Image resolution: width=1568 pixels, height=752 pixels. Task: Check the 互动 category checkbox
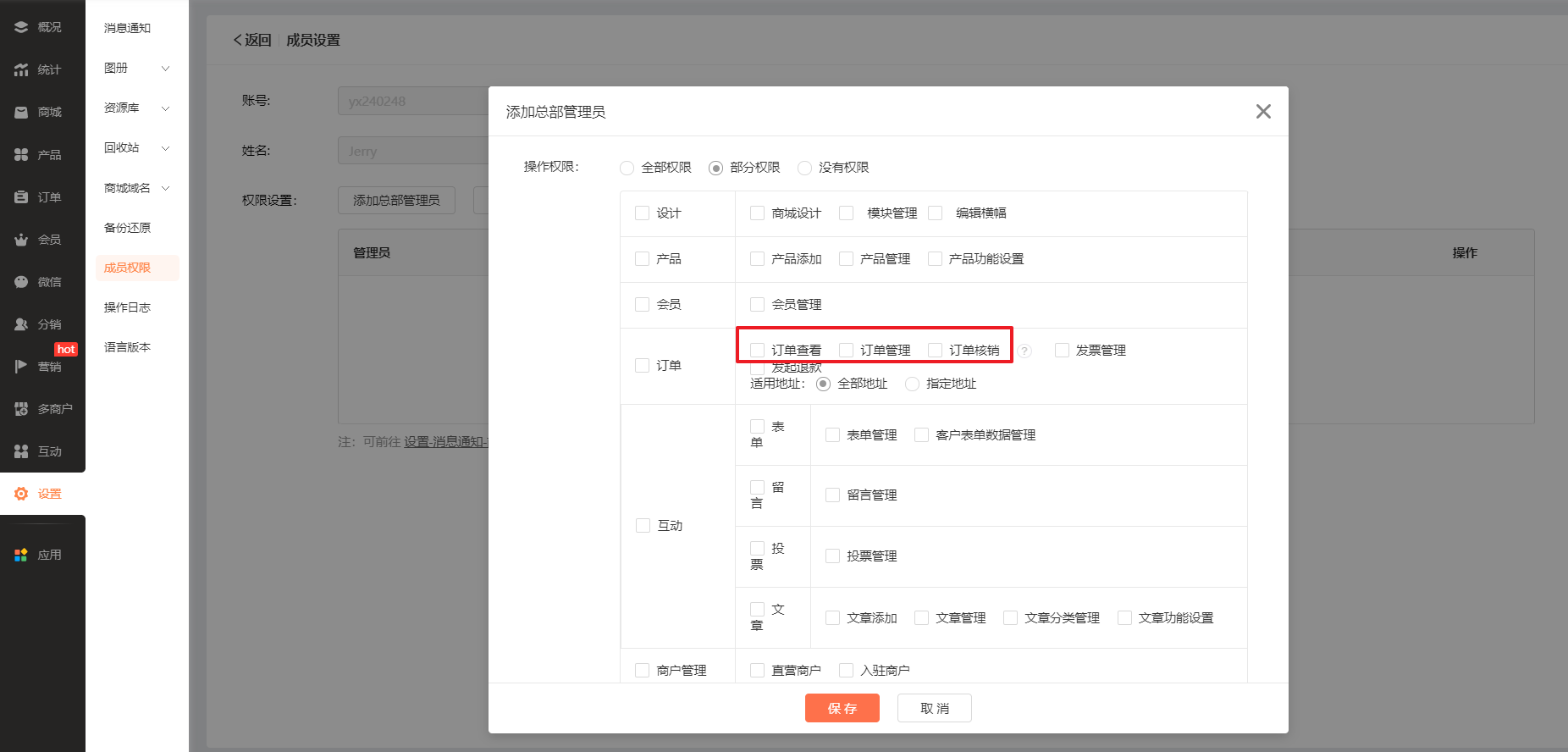point(643,525)
